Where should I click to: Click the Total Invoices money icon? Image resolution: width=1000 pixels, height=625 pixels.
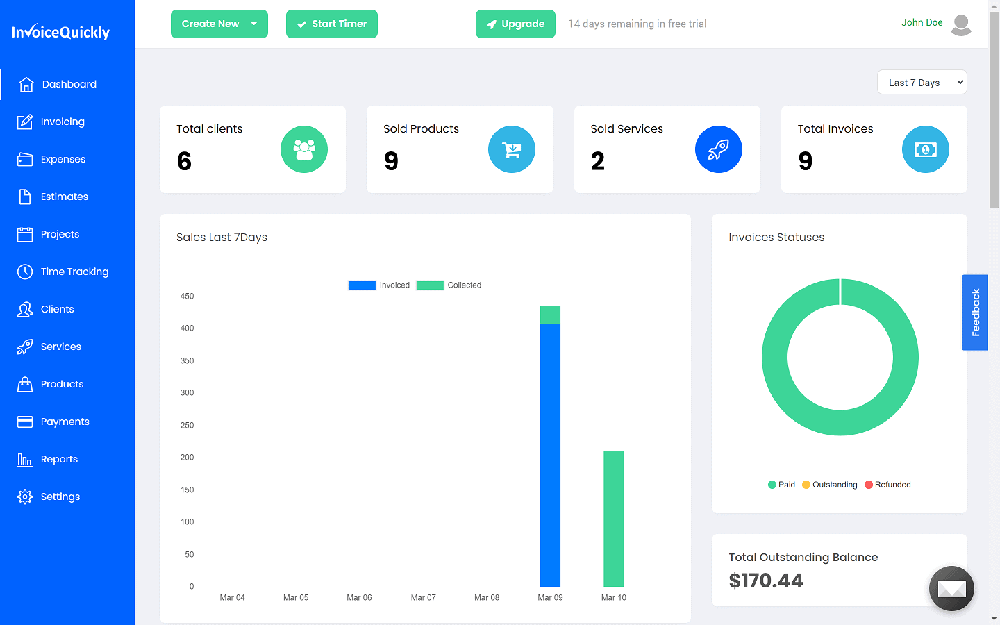click(925, 149)
